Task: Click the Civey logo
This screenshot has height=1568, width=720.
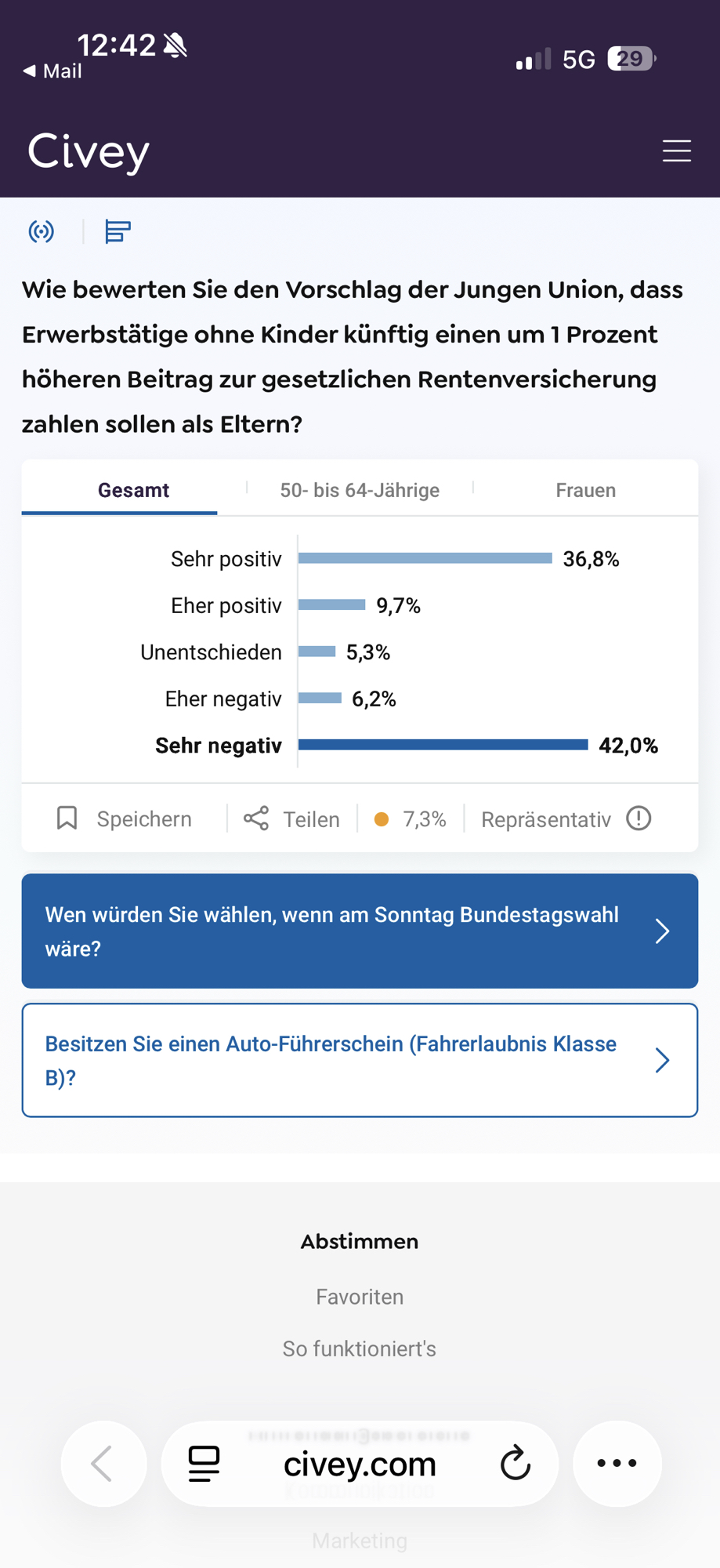Action: click(x=89, y=151)
